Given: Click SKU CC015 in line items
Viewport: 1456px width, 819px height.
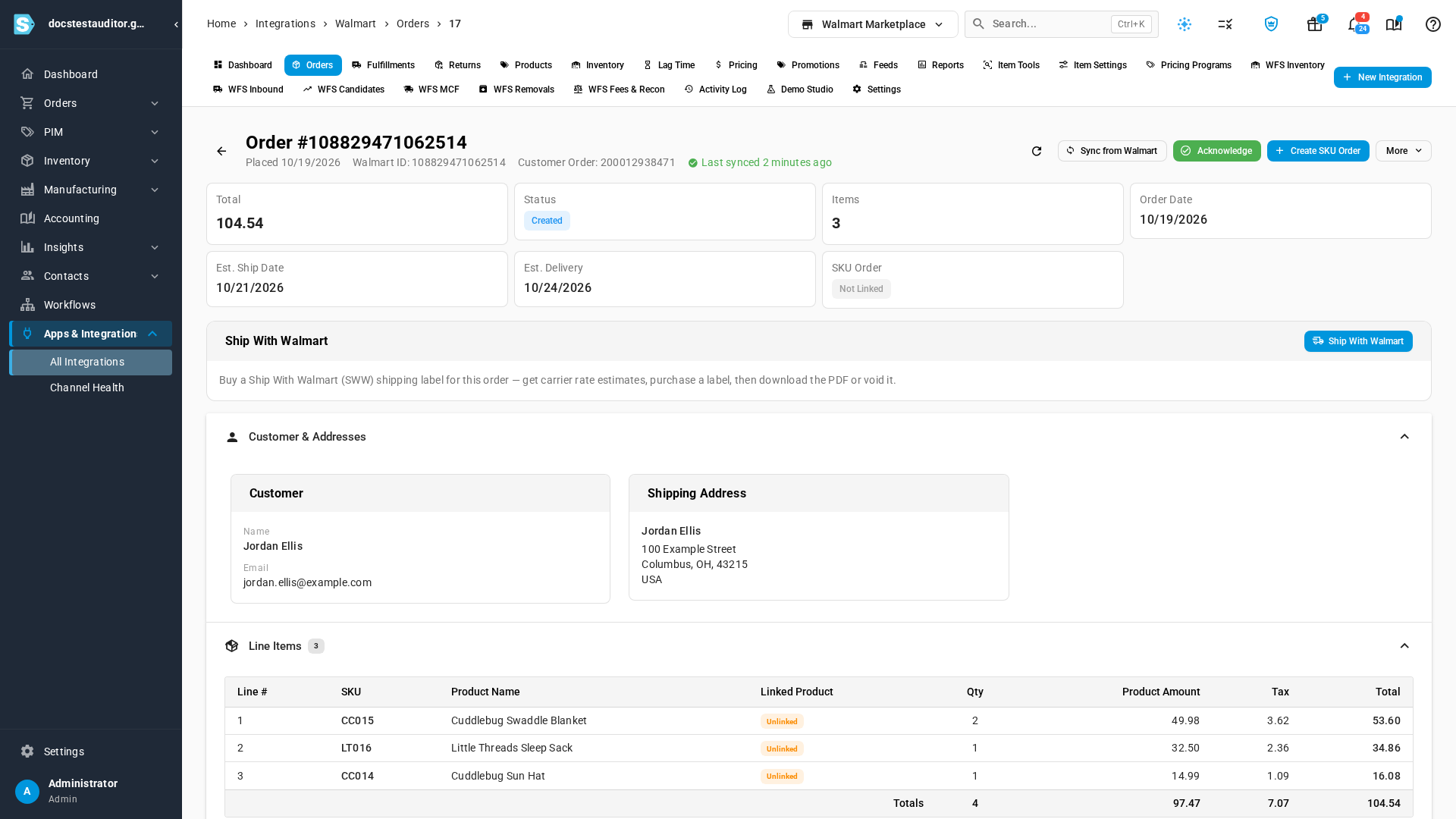Looking at the screenshot, I should (357, 720).
